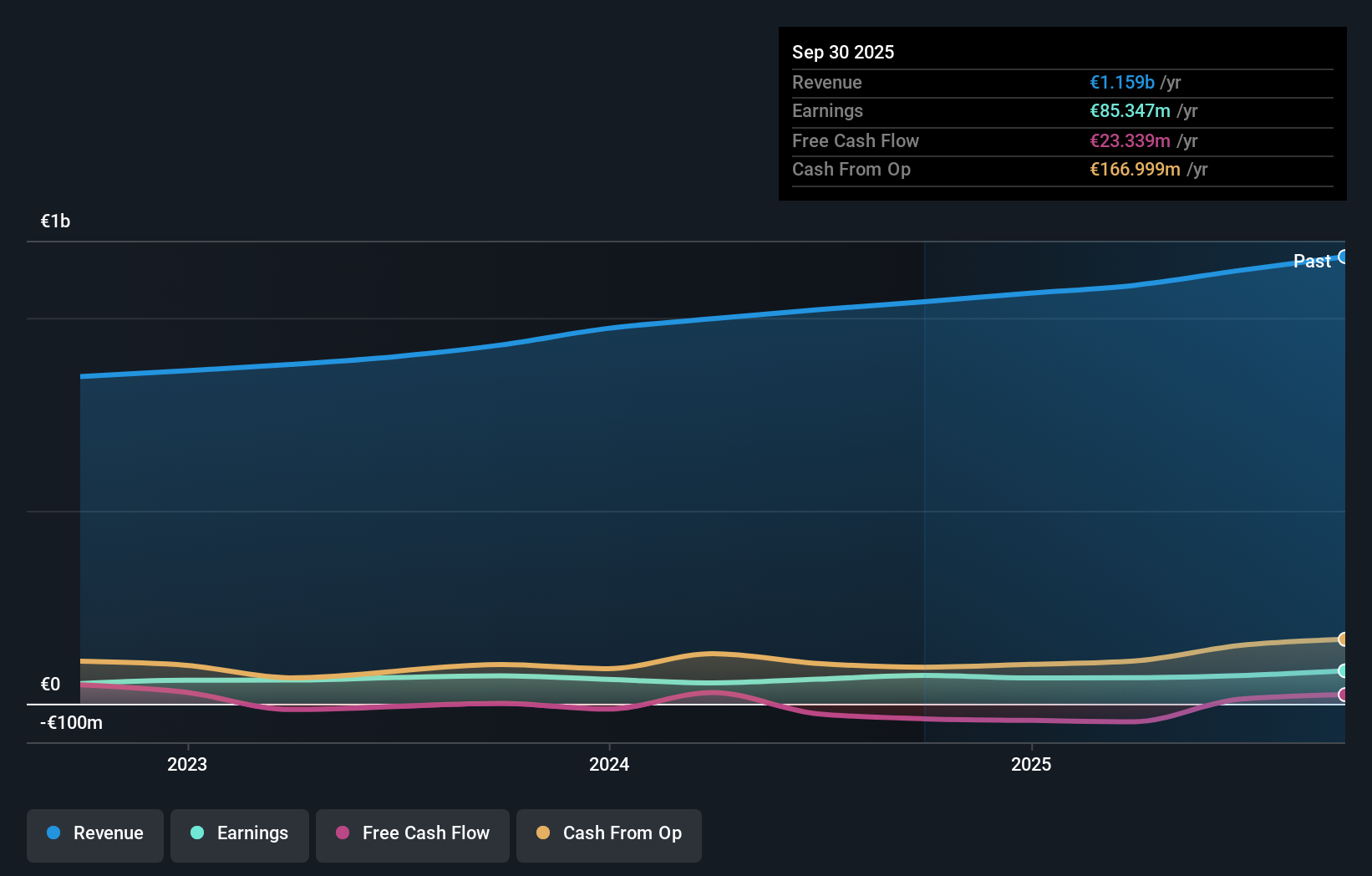The image size is (1372, 876).
Task: Click the pink Free Cash Flow legend dot
Action: [x=342, y=833]
